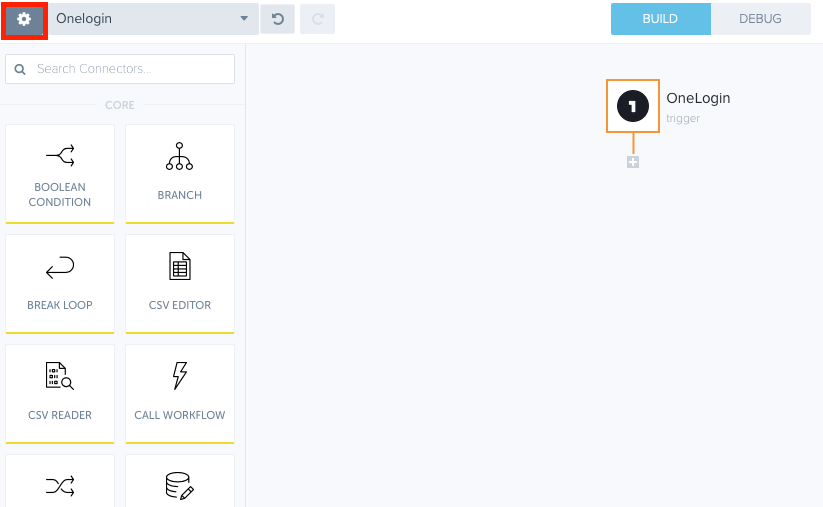Select the Break Loop connector
The image size is (823, 507).
coord(60,284)
